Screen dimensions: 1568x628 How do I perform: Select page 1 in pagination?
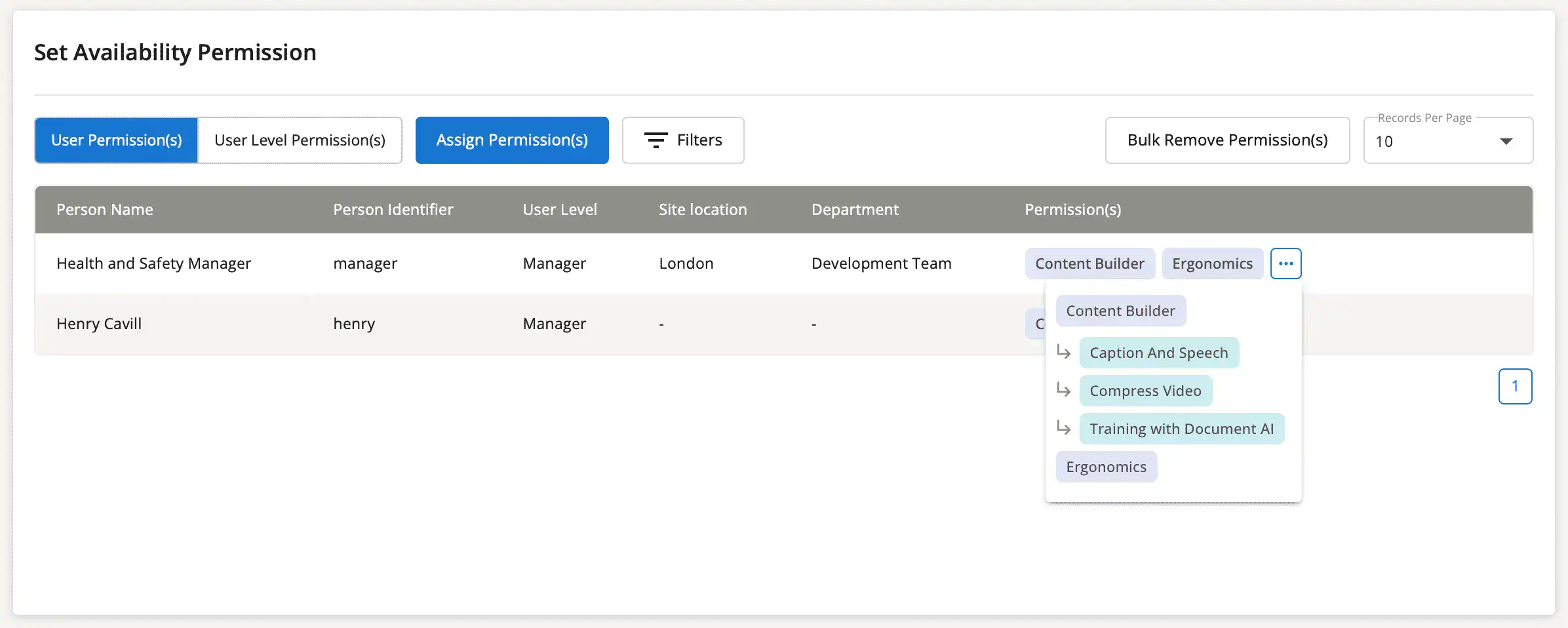coord(1516,386)
